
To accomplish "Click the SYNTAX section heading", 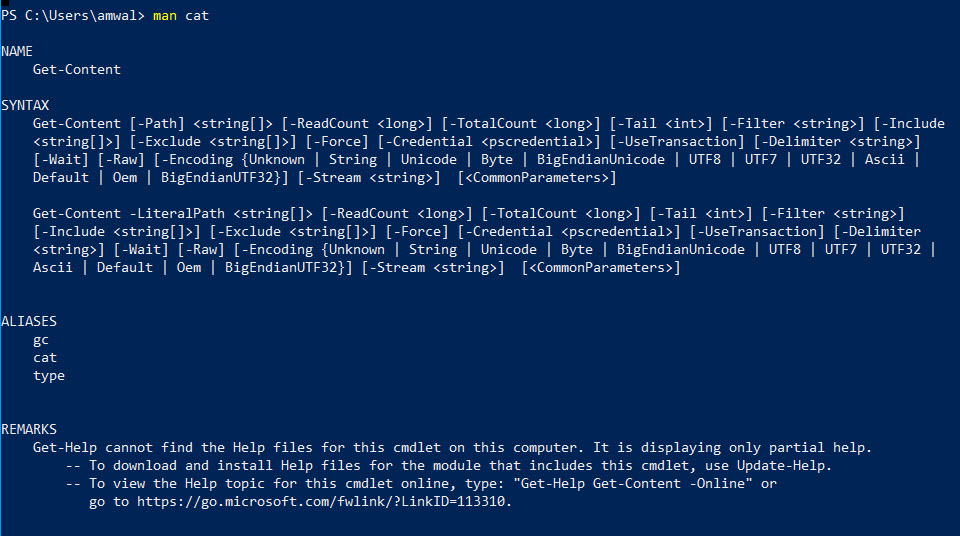I will coord(25,105).
